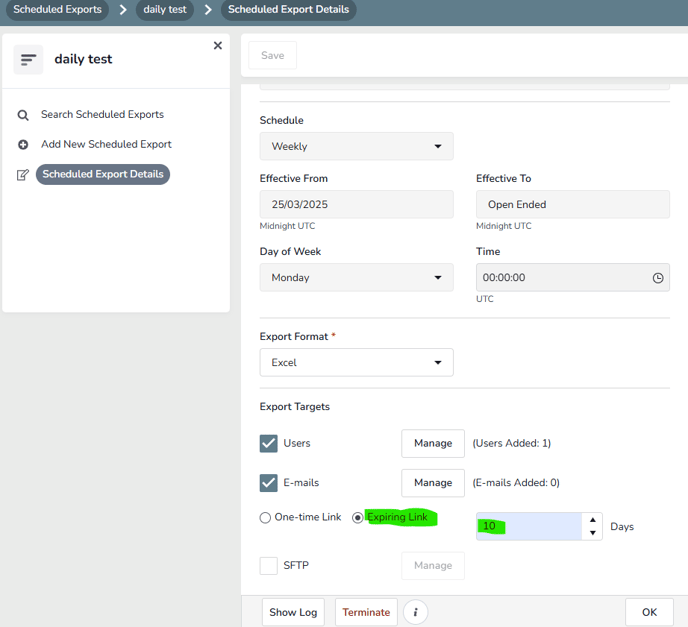This screenshot has height=627, width=688.
Task: Select the One-time Link radio button
Action: coord(265,518)
